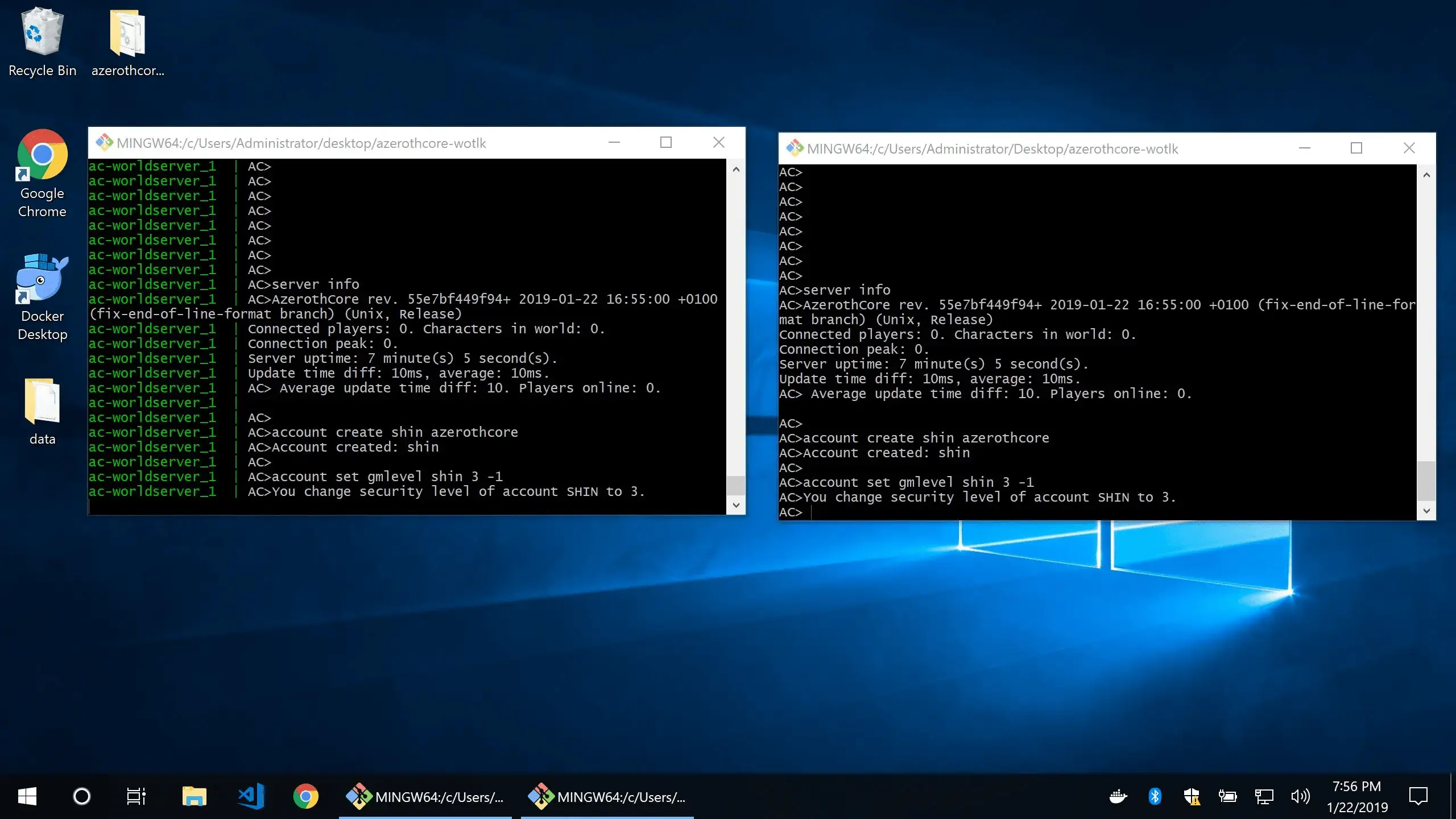
Task: Open the Action Center notification icon
Action: click(1418, 796)
